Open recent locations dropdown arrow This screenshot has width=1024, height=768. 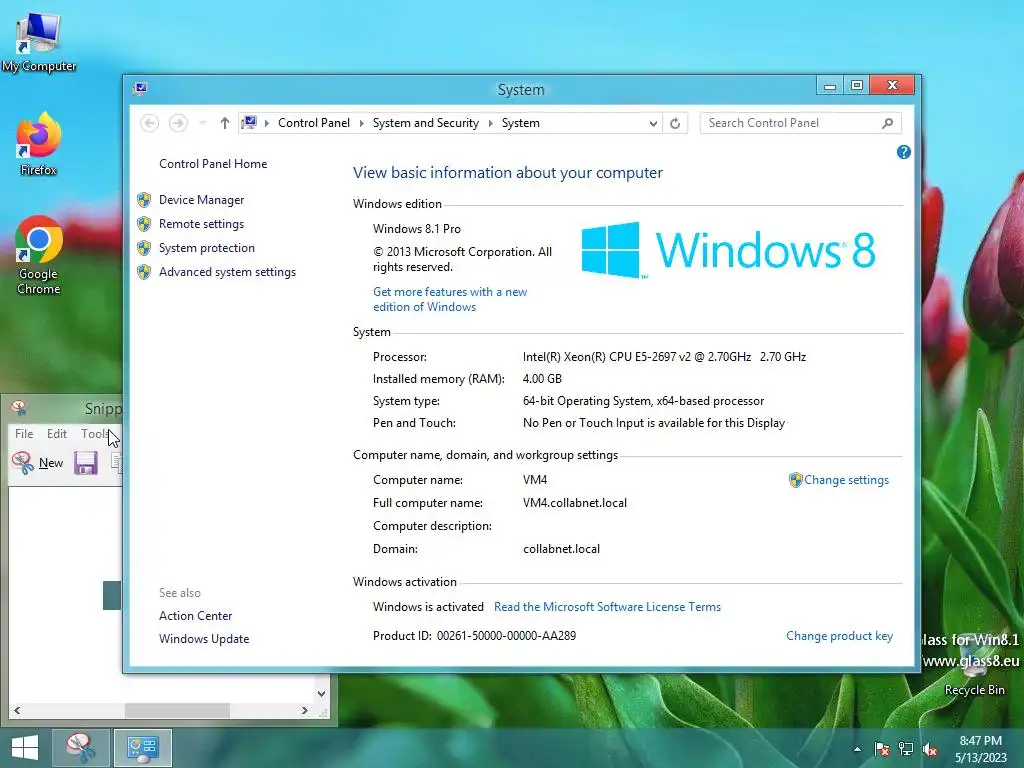pos(202,123)
